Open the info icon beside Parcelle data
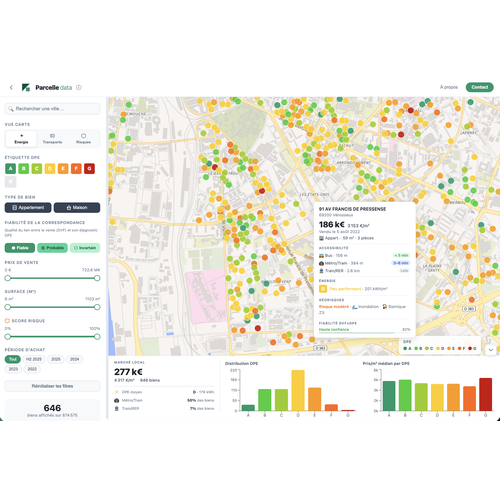This screenshot has height=500, width=500. pyautogui.click(x=79, y=87)
